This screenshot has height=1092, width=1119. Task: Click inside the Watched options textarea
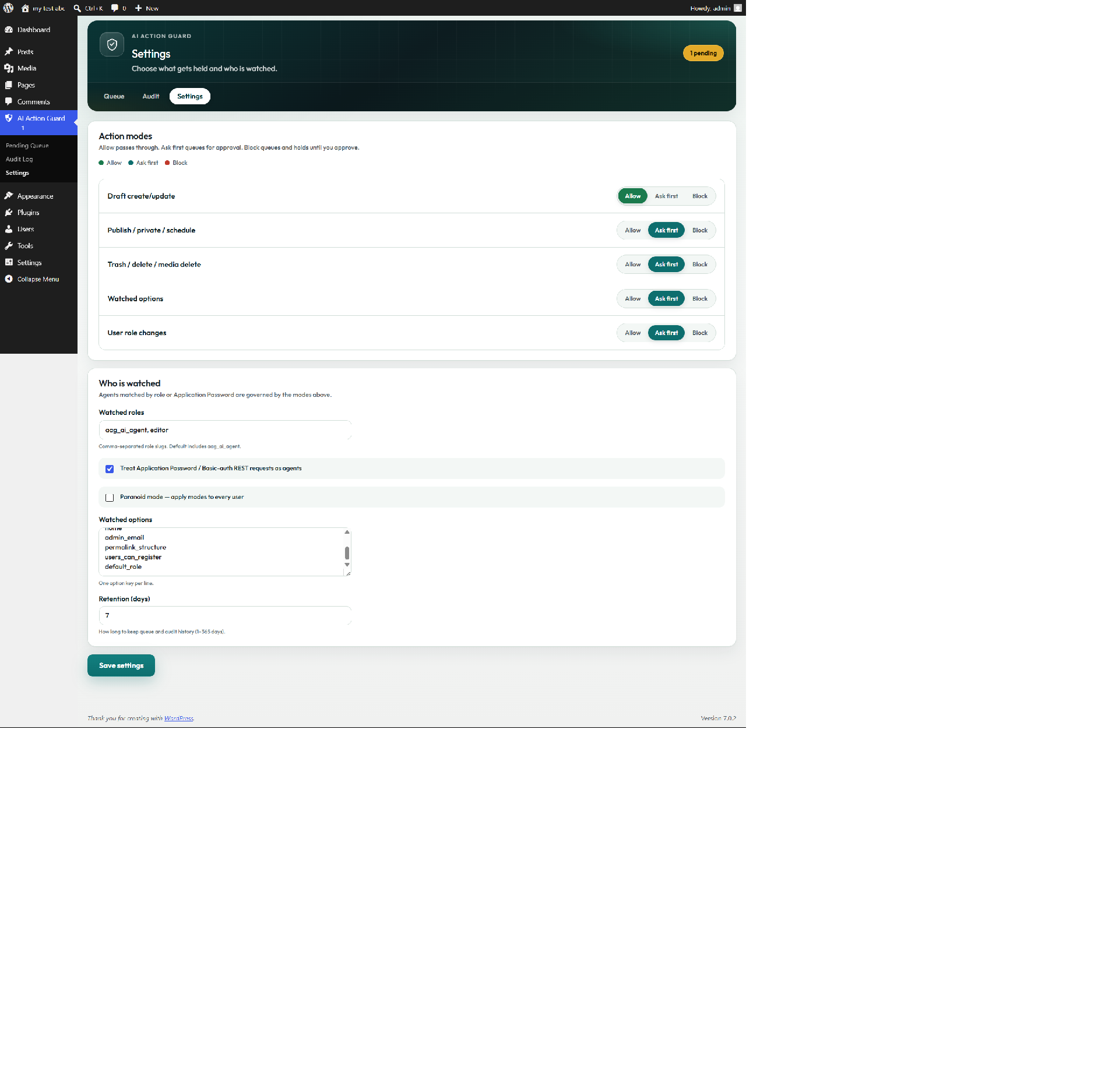(225, 552)
